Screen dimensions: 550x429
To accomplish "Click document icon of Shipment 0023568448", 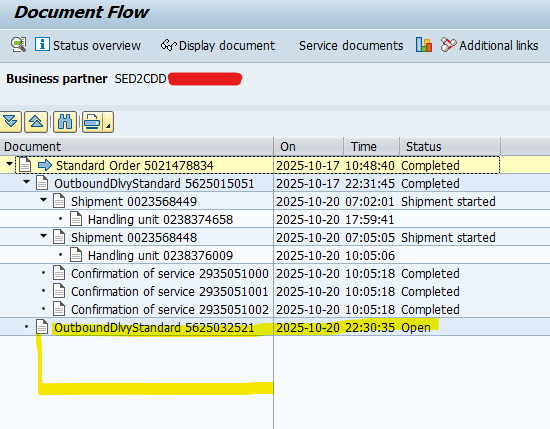I will pos(59,237).
